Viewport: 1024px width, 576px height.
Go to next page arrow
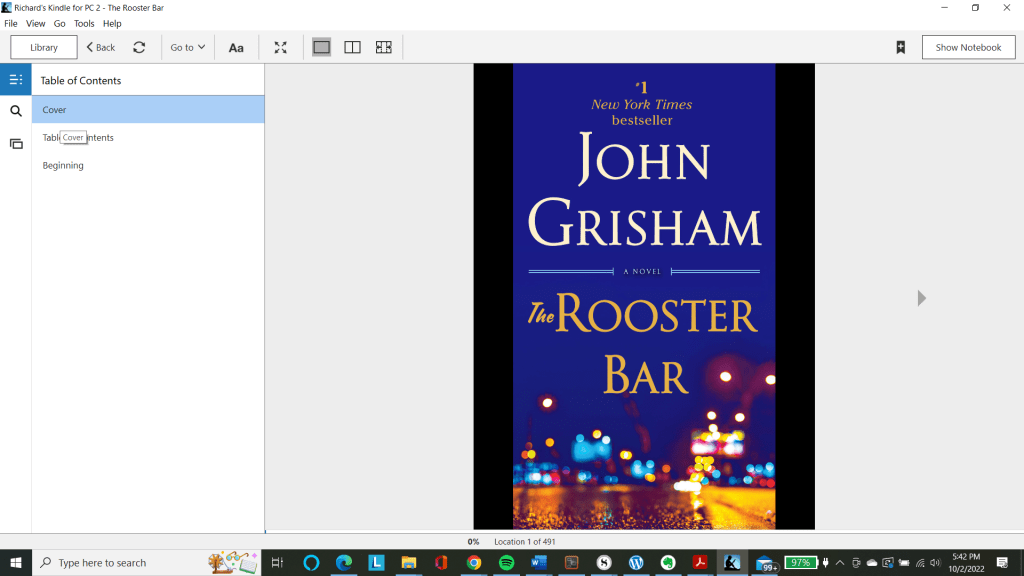coord(921,298)
